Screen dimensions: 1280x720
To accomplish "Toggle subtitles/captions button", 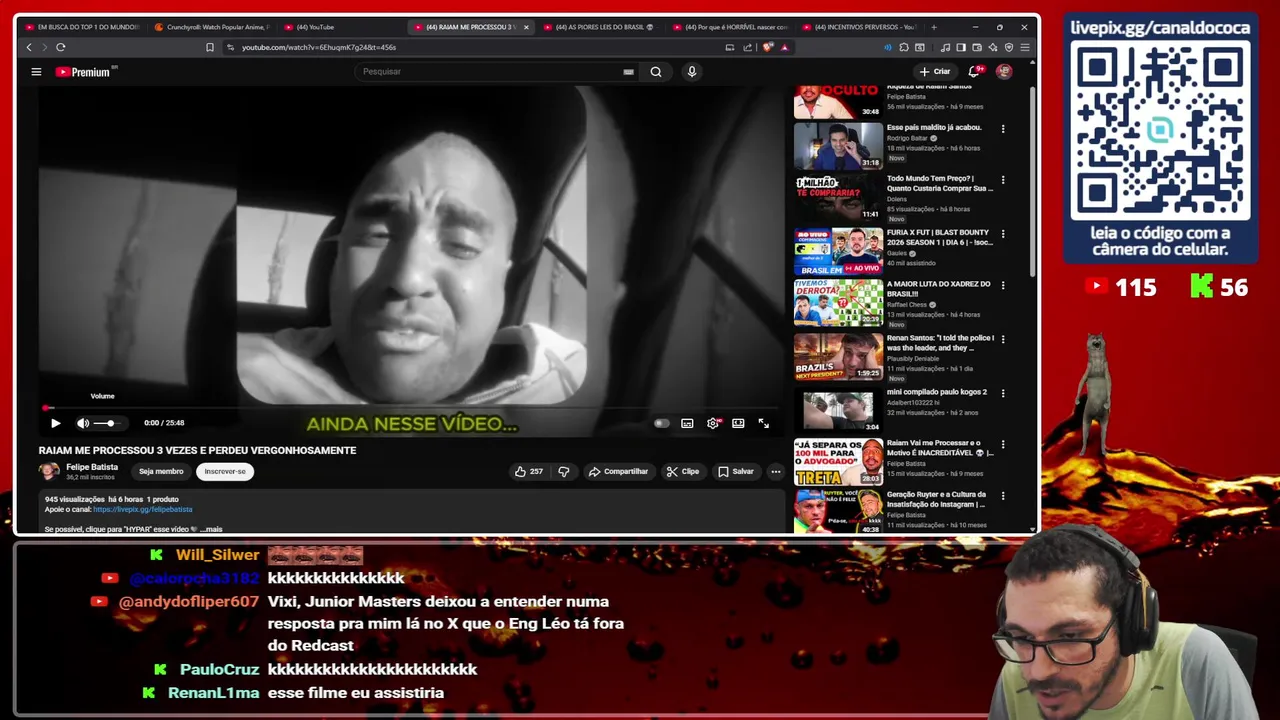I will pos(687,423).
